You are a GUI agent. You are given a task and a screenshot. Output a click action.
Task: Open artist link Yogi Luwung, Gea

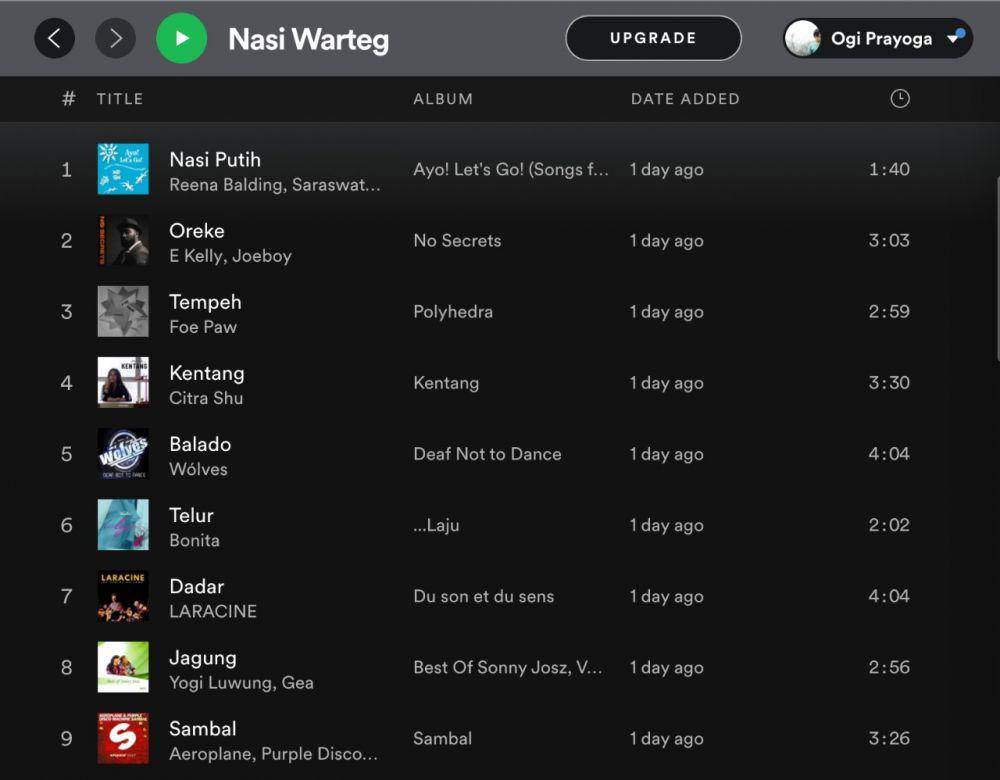pos(241,683)
